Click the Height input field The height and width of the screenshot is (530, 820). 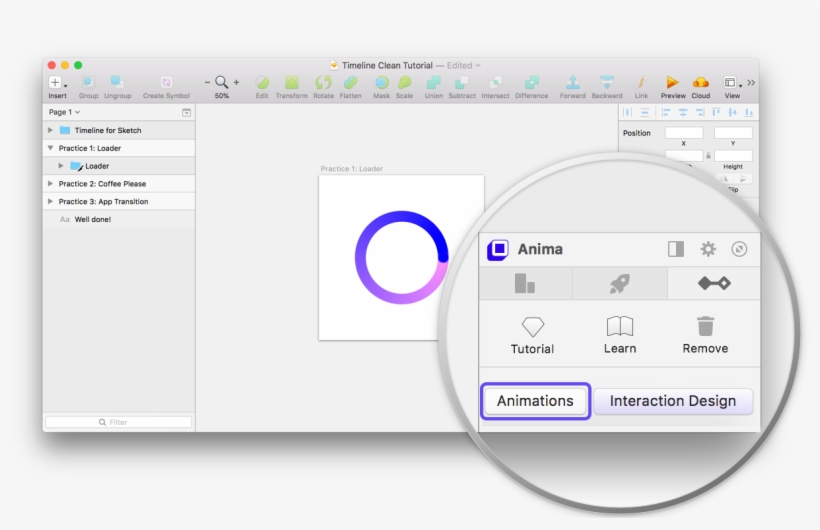coord(733,156)
